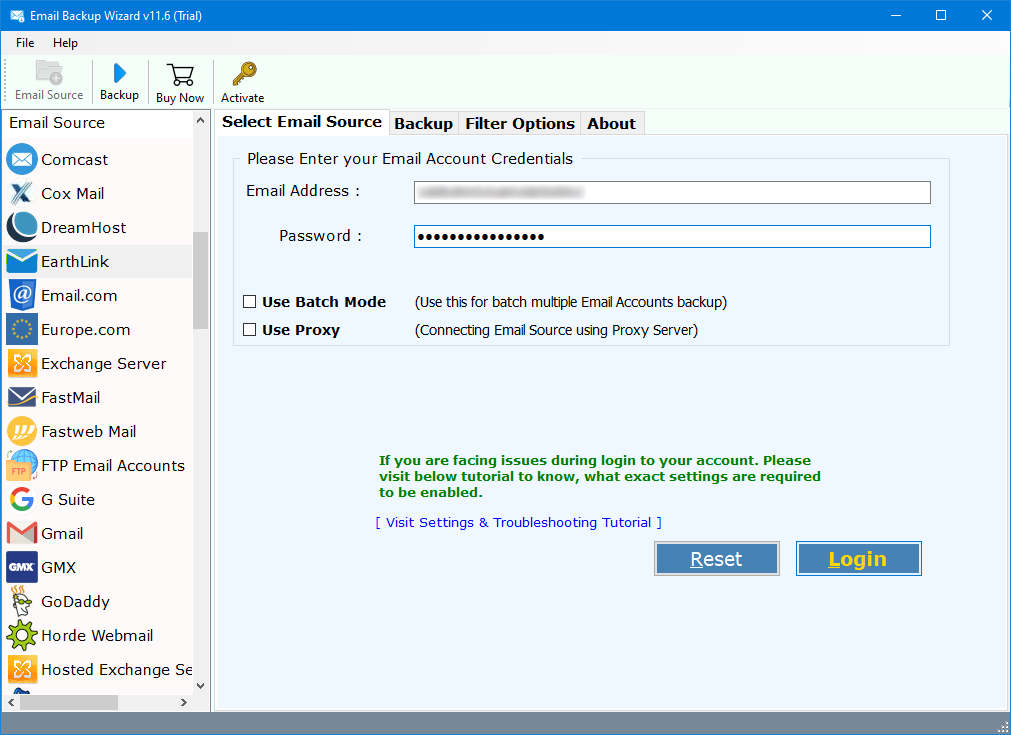Select Comcast text in source list
The height and width of the screenshot is (735, 1011).
(x=75, y=159)
